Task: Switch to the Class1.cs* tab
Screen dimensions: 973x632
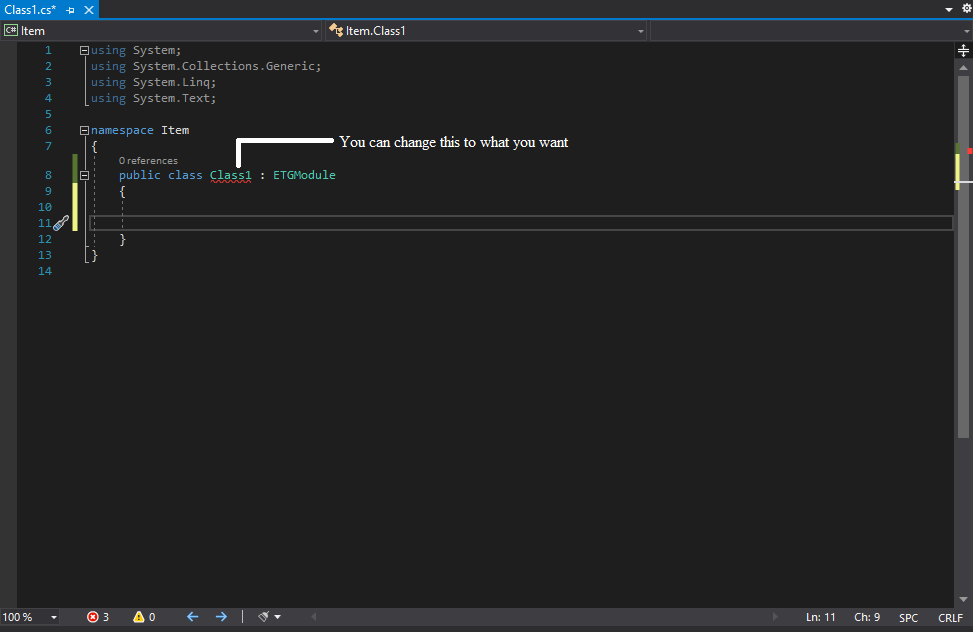Action: click(x=30, y=10)
